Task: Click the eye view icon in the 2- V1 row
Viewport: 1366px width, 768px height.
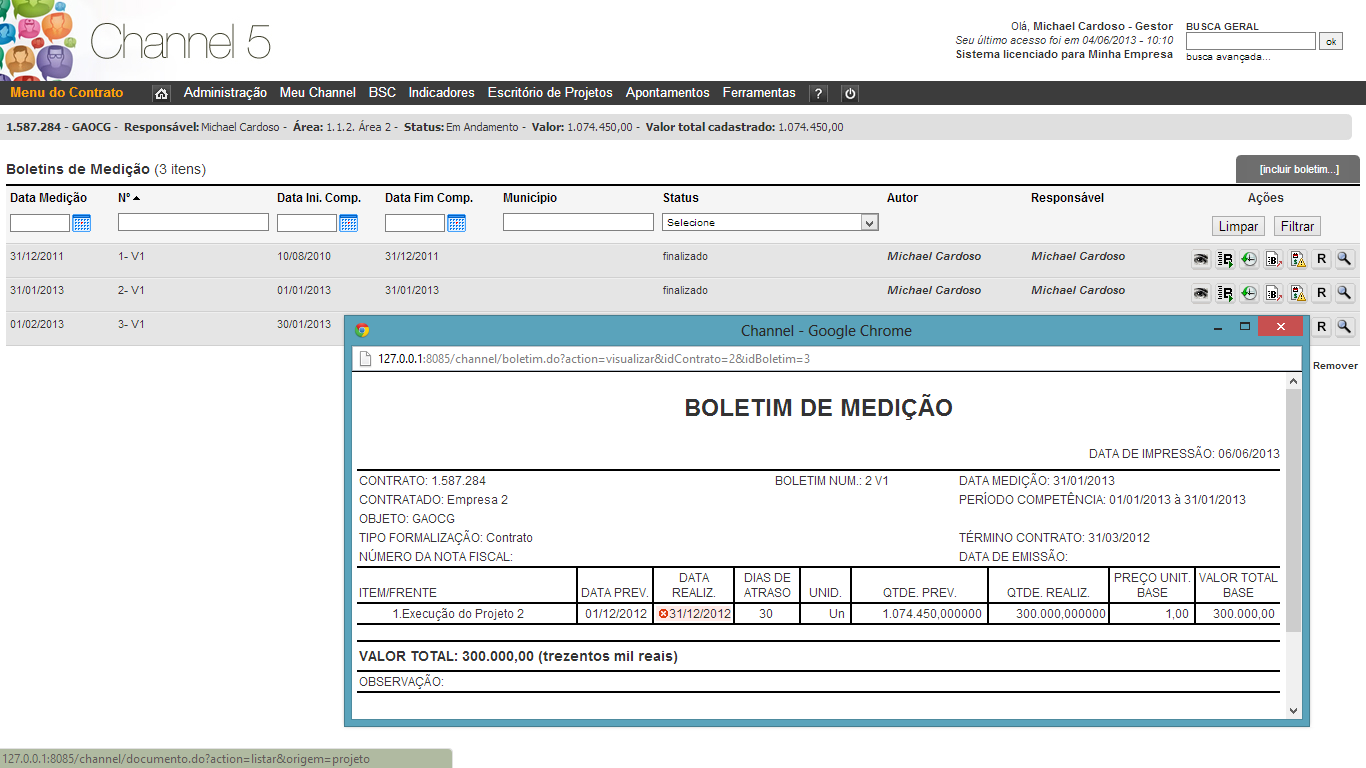Action: (x=1201, y=293)
